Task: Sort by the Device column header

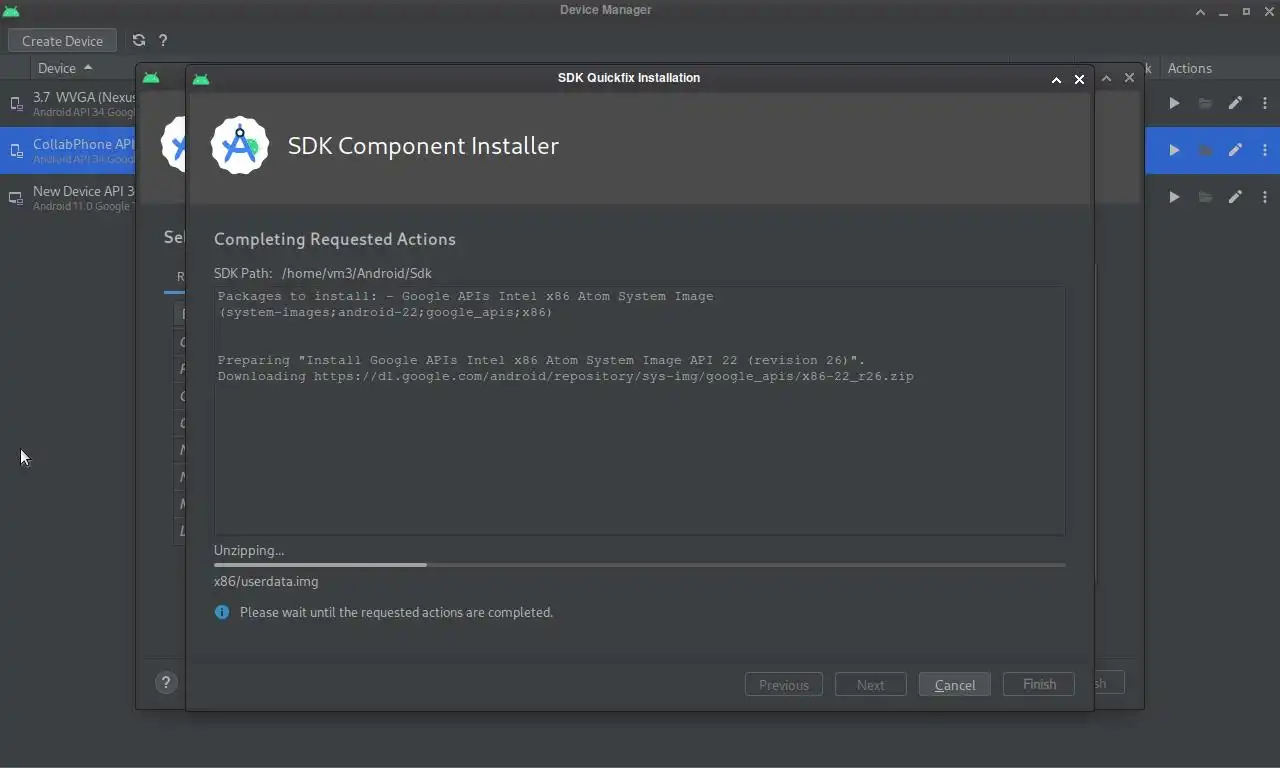Action: tap(65, 68)
